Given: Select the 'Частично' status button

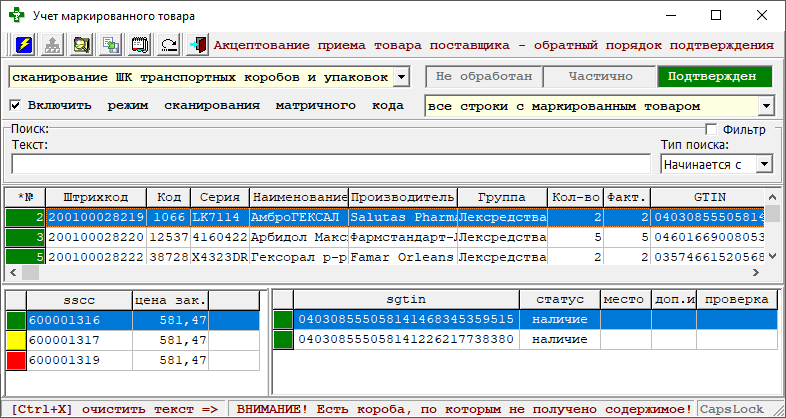Looking at the screenshot, I should pos(601,77).
